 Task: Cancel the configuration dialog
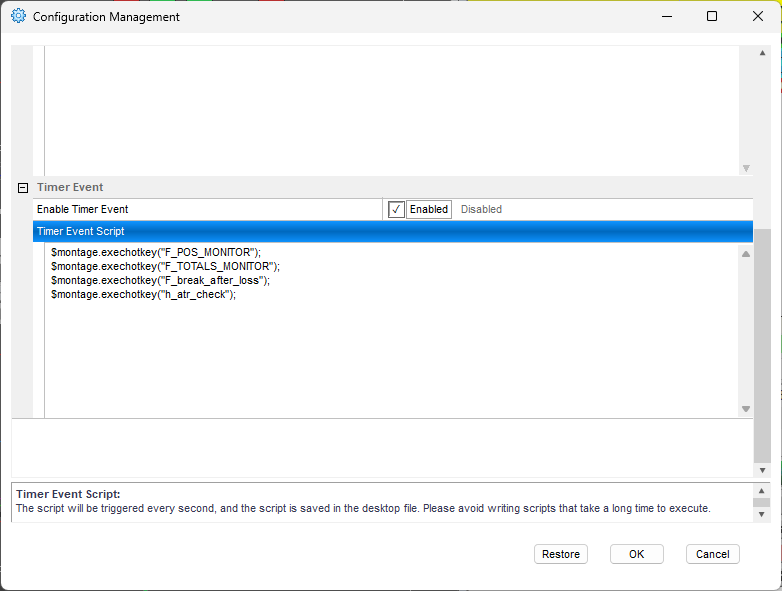click(712, 554)
